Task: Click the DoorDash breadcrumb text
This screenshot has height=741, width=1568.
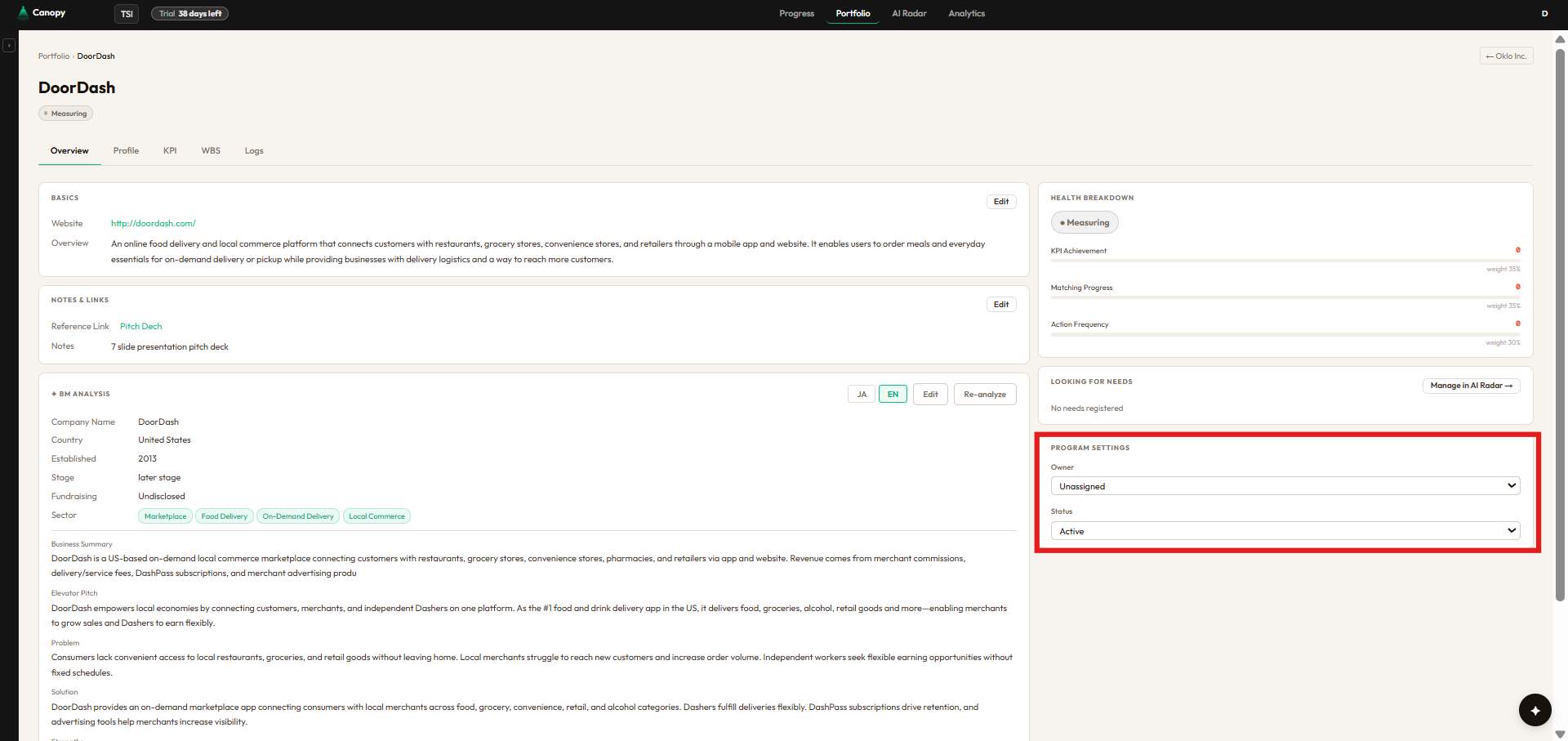Action: tap(96, 56)
